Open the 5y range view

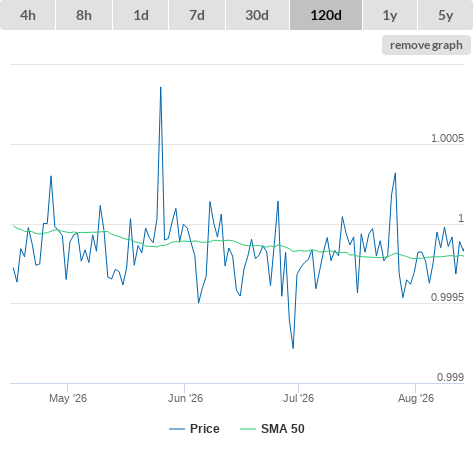(x=445, y=15)
